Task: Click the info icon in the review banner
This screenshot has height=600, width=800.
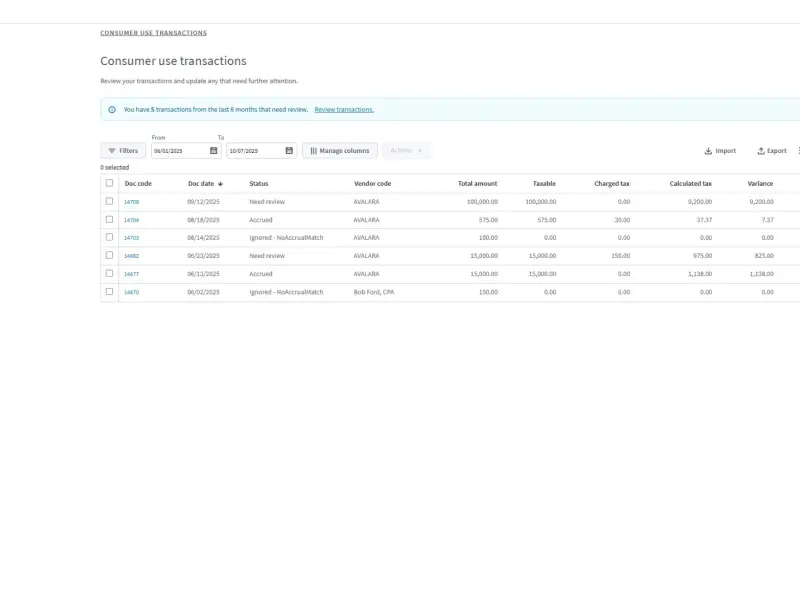Action: [112, 110]
